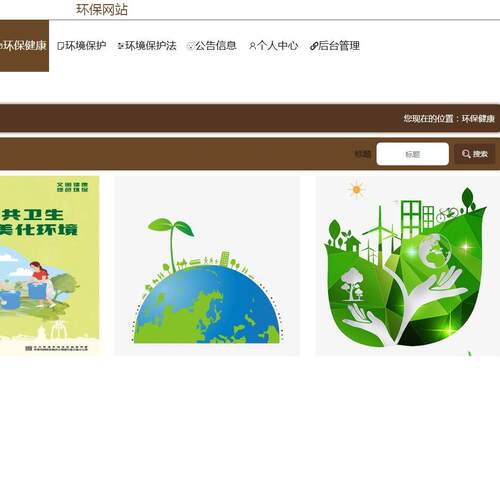The width and height of the screenshot is (500, 500).
Task: Open 个人中心 in the navigation bar
Action: (x=273, y=46)
